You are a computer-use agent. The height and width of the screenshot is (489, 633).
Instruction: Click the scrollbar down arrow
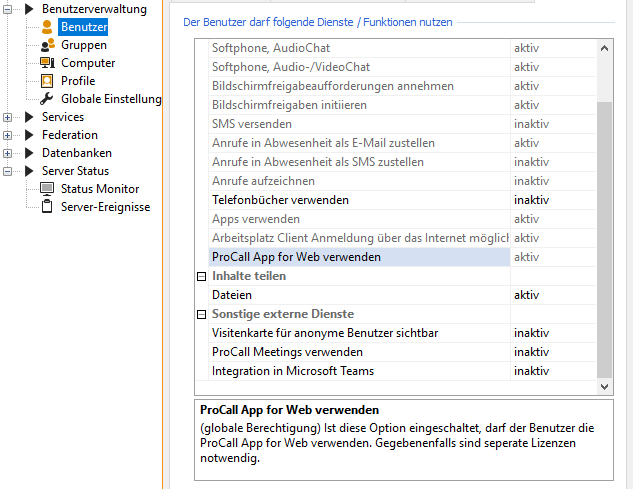604,386
